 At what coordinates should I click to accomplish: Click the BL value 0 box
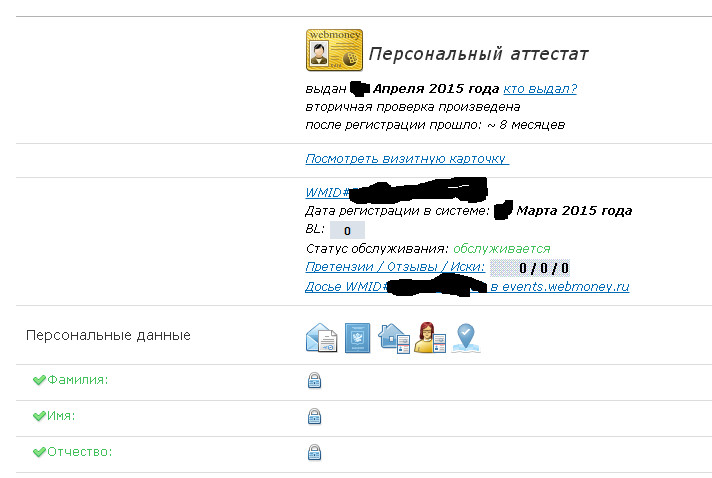[x=347, y=230]
